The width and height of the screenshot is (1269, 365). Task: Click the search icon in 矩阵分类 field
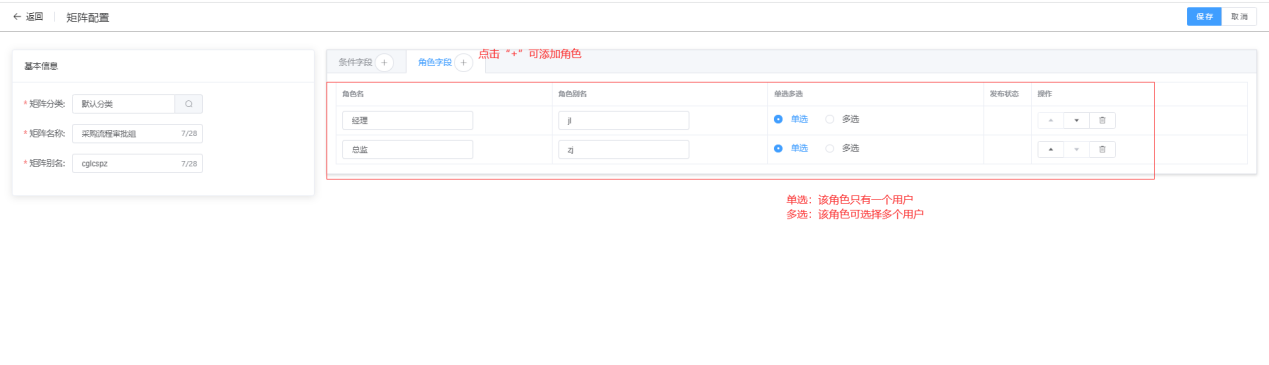pyautogui.click(x=188, y=104)
